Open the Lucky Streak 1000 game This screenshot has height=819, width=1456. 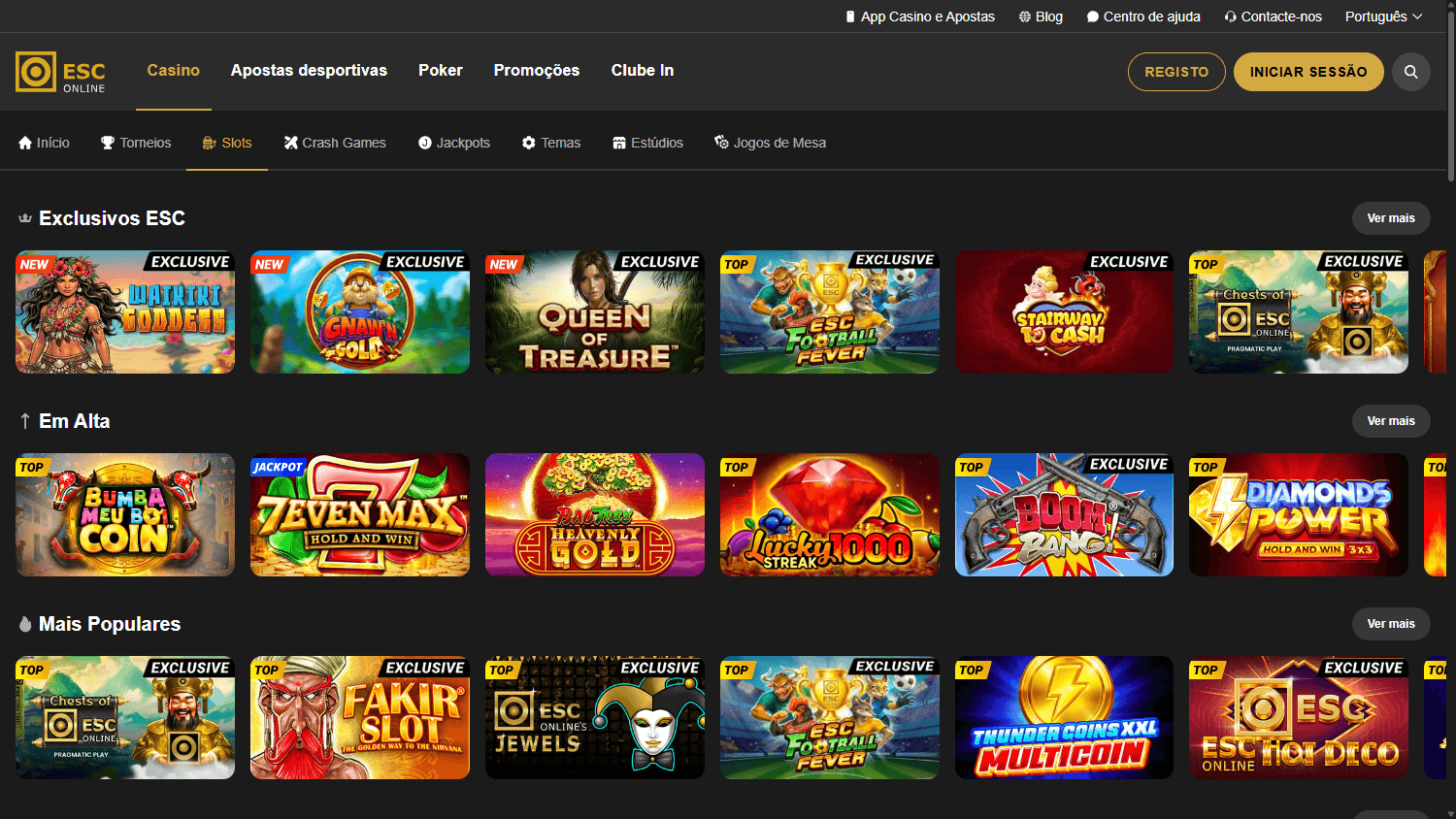pyautogui.click(x=830, y=515)
